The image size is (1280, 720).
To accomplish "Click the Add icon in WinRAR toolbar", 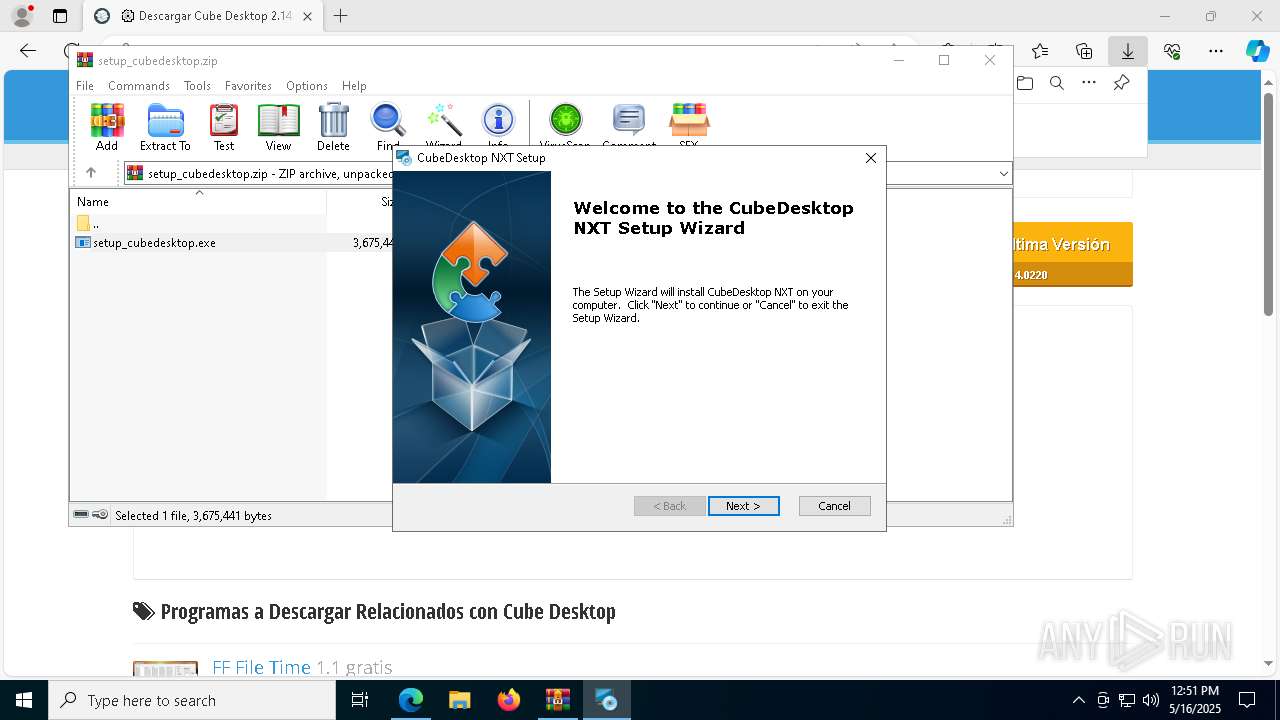I will click(x=107, y=127).
